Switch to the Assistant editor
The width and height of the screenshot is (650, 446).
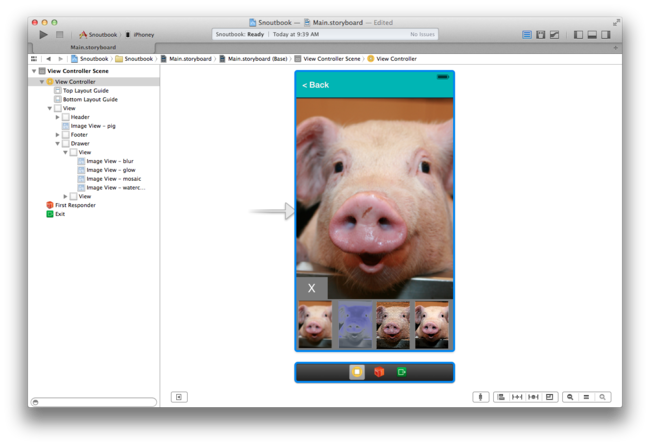[x=541, y=35]
